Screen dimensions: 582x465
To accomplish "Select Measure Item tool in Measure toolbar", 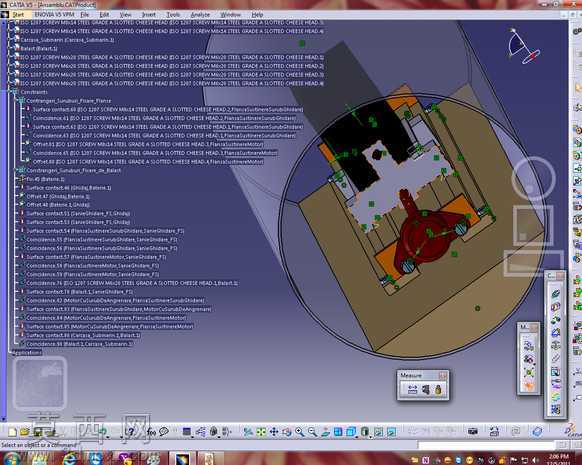I will pos(425,389).
